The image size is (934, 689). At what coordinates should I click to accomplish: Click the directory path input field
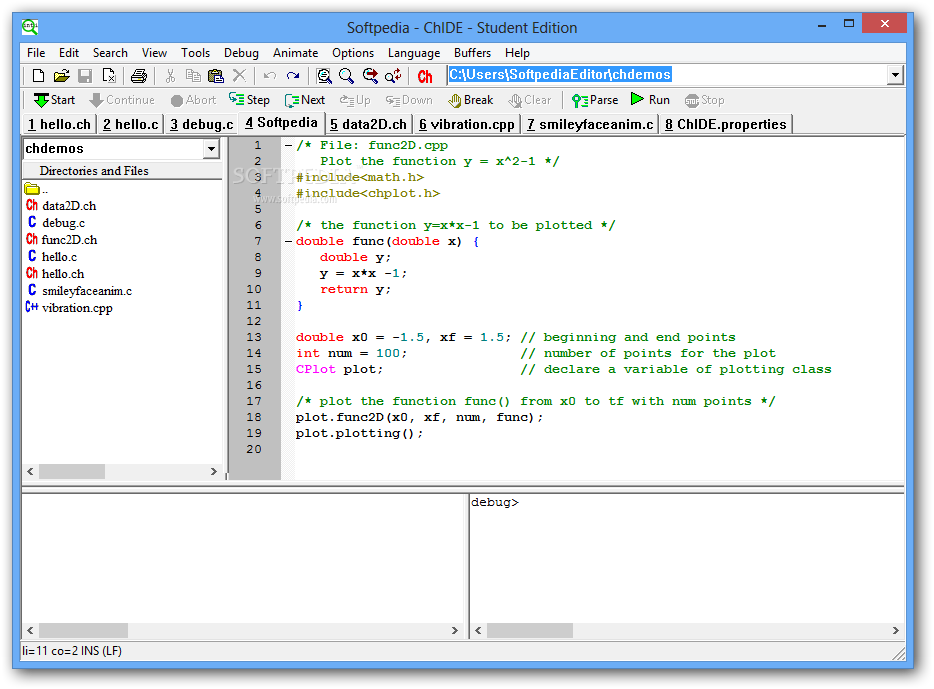coord(667,75)
